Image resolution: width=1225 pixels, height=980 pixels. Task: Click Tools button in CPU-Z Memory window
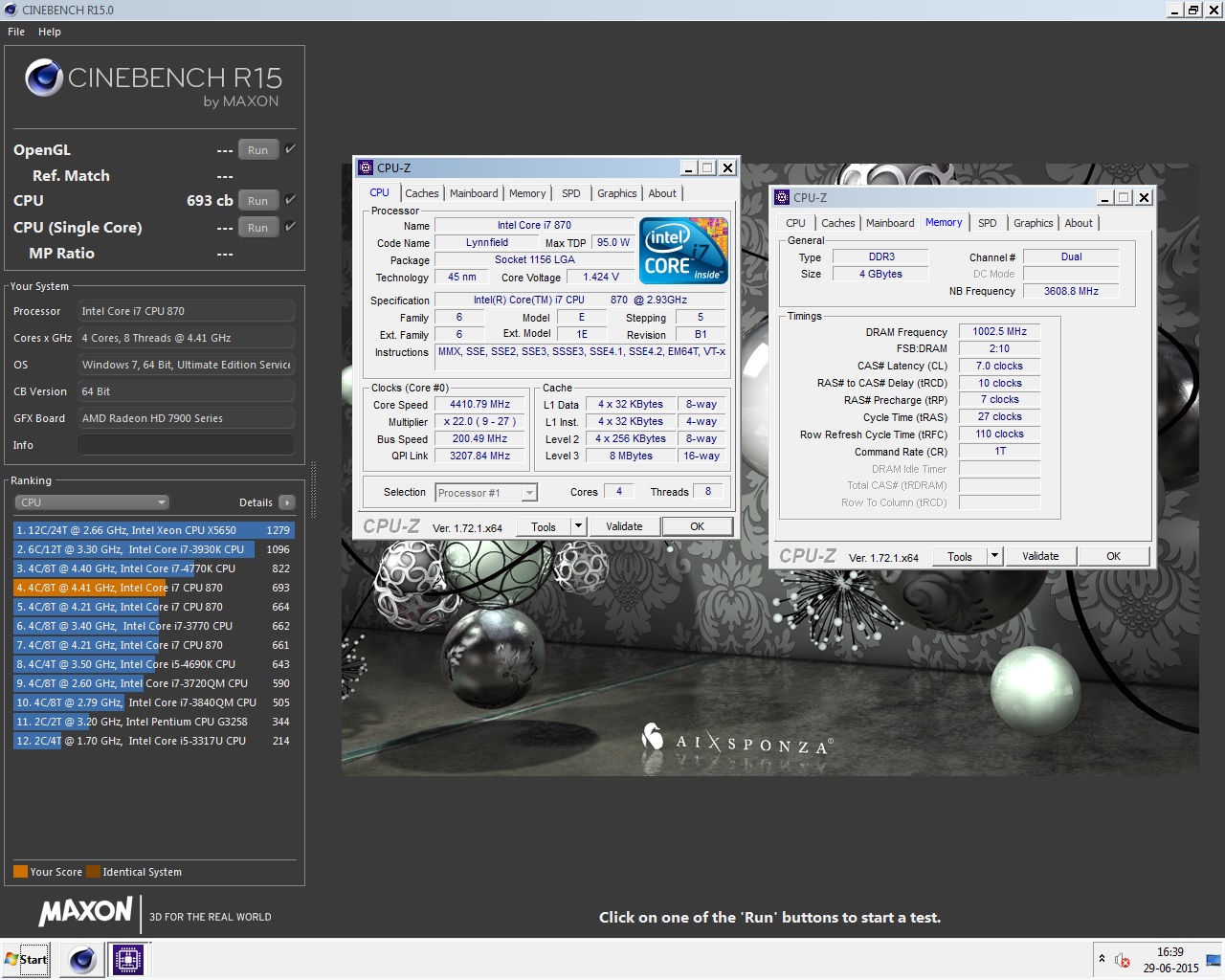[960, 556]
